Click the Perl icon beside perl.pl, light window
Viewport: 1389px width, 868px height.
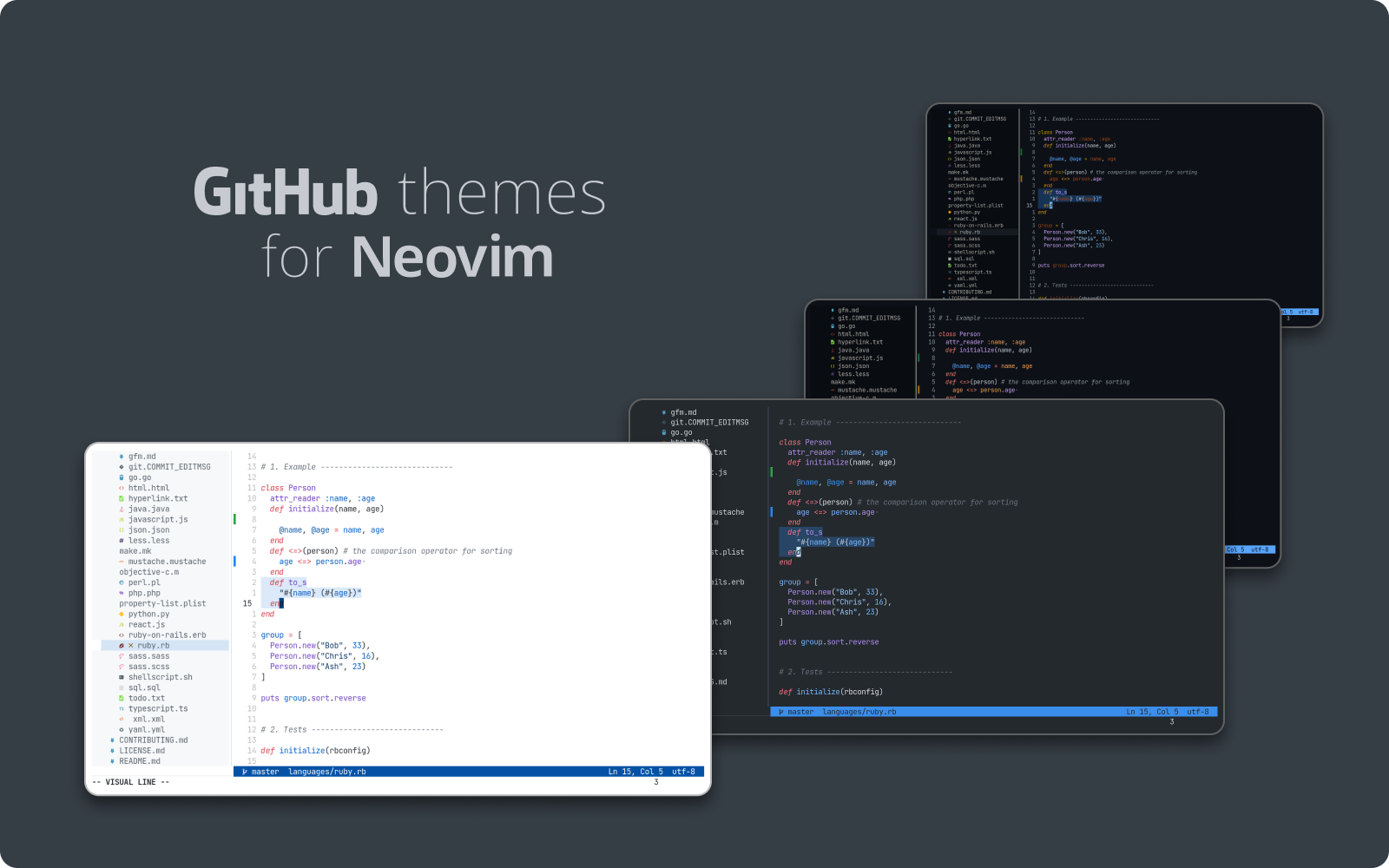click(122, 582)
